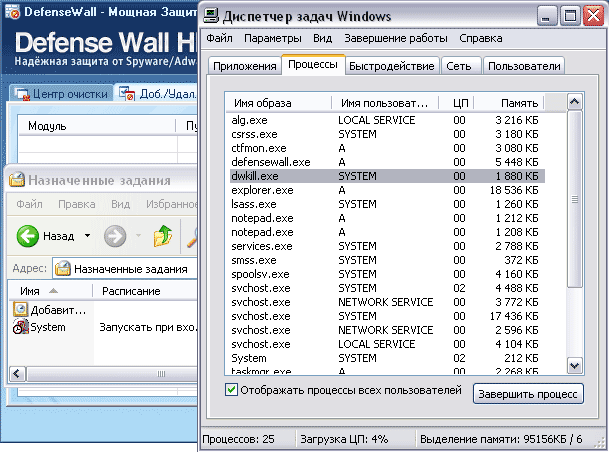The height and width of the screenshot is (452, 609).
Task: Click the left scroll arrow in Scheduled Tasks
Action: tap(17, 374)
